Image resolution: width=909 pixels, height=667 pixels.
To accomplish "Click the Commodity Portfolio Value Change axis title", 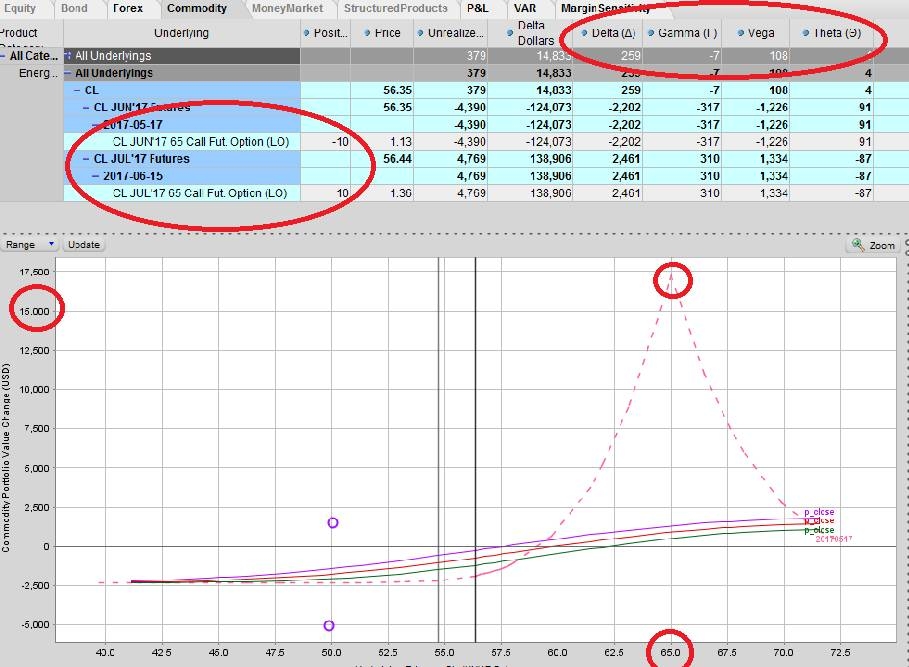I will pyautogui.click(x=6, y=458).
